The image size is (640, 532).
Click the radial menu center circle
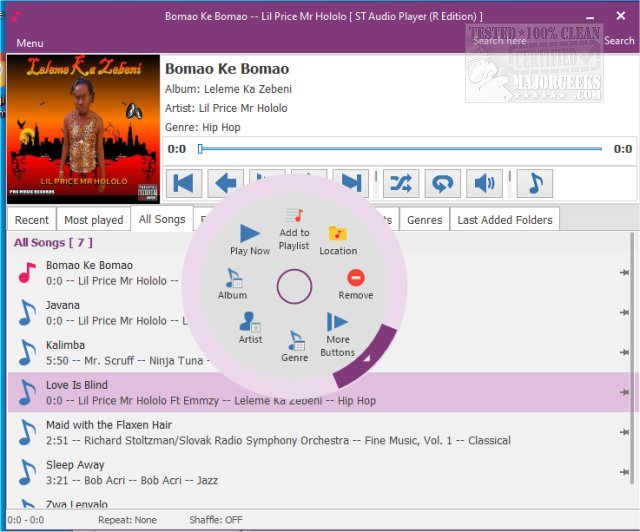pos(294,289)
